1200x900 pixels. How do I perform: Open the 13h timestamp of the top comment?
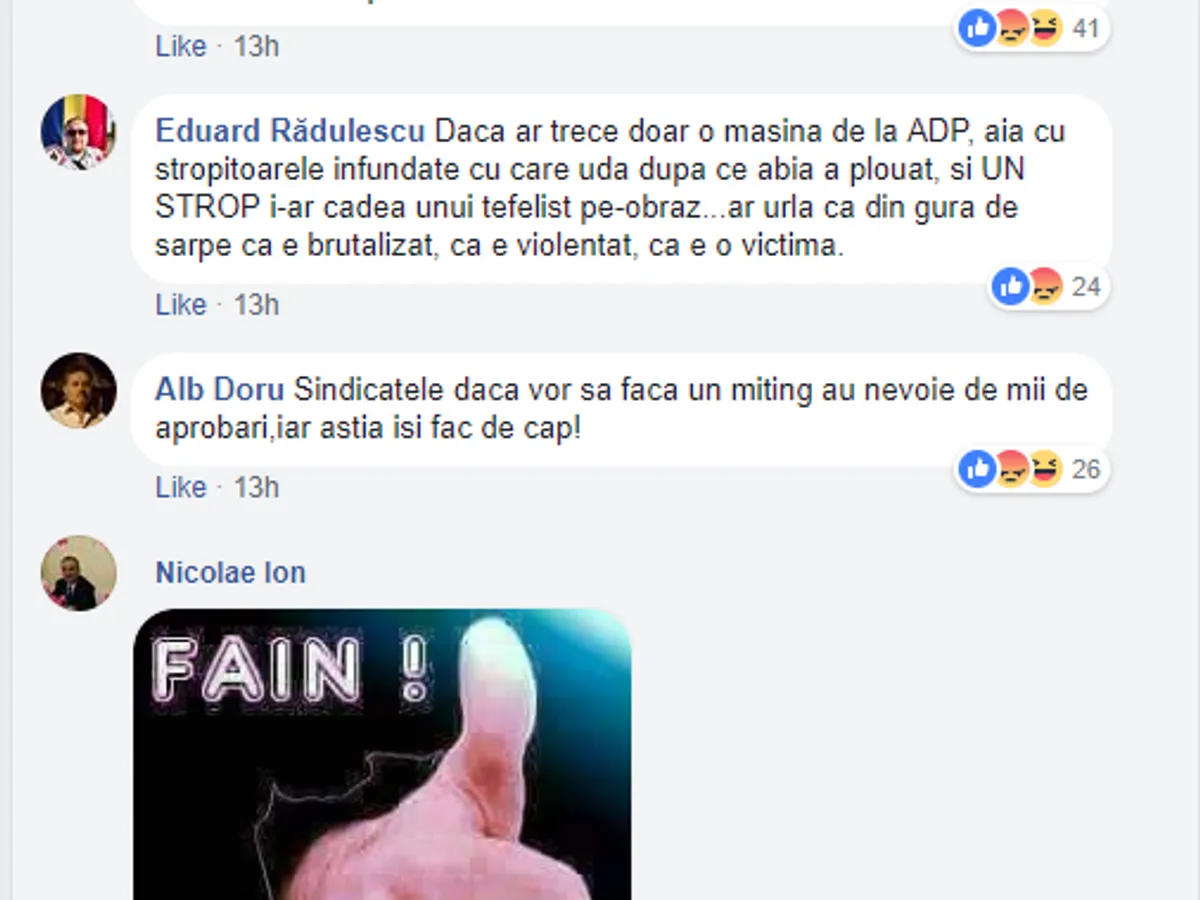[x=256, y=46]
